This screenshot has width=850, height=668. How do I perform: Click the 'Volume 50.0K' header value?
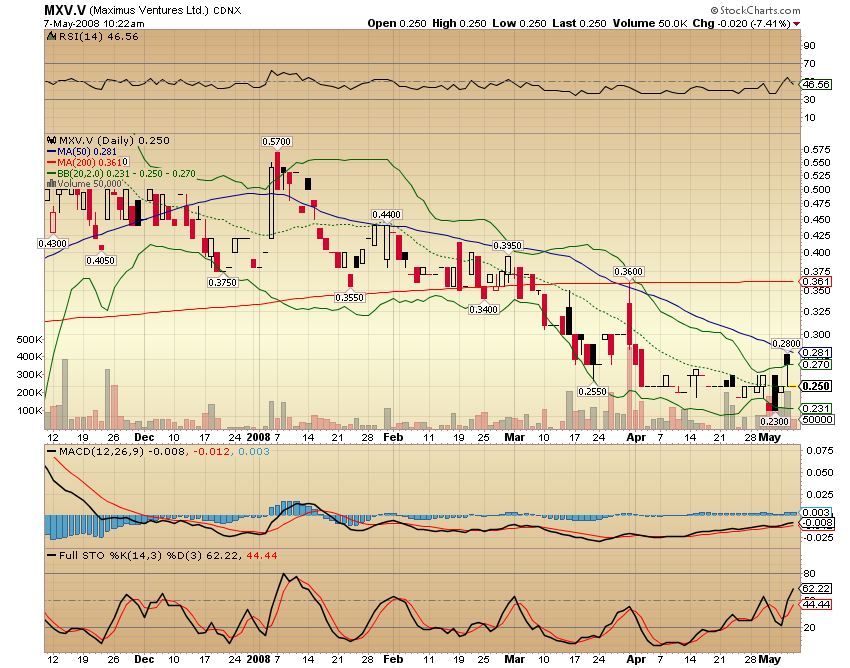click(650, 23)
